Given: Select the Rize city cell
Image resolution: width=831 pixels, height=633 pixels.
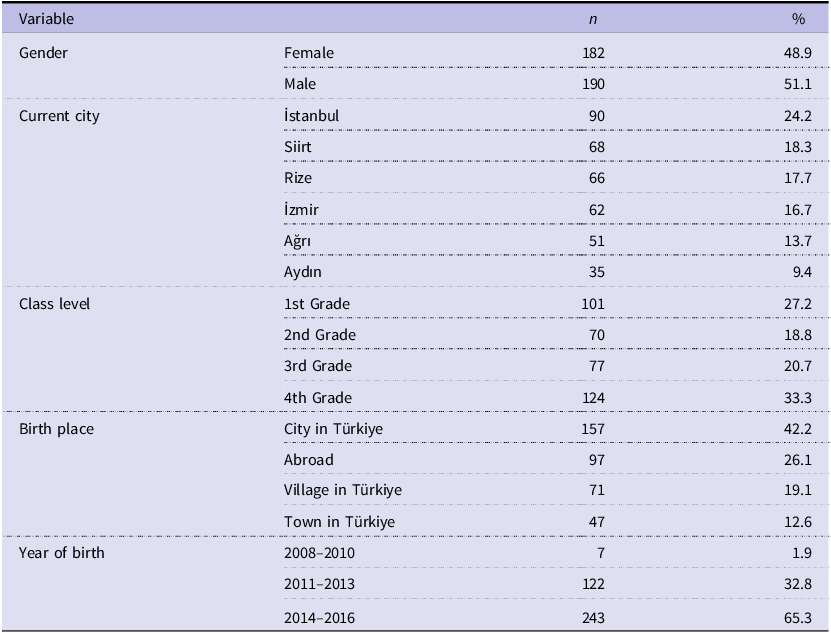Looking at the screenshot, I should [x=298, y=178].
